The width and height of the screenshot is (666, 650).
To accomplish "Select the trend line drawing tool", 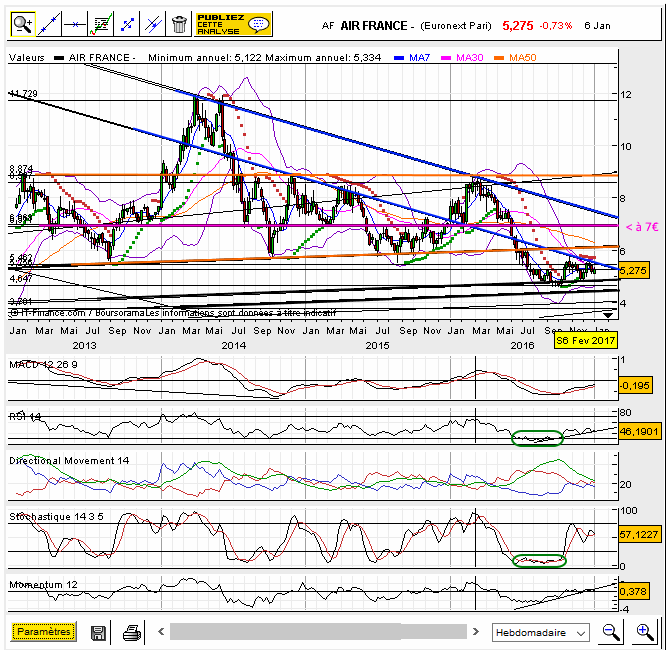I will point(49,24).
